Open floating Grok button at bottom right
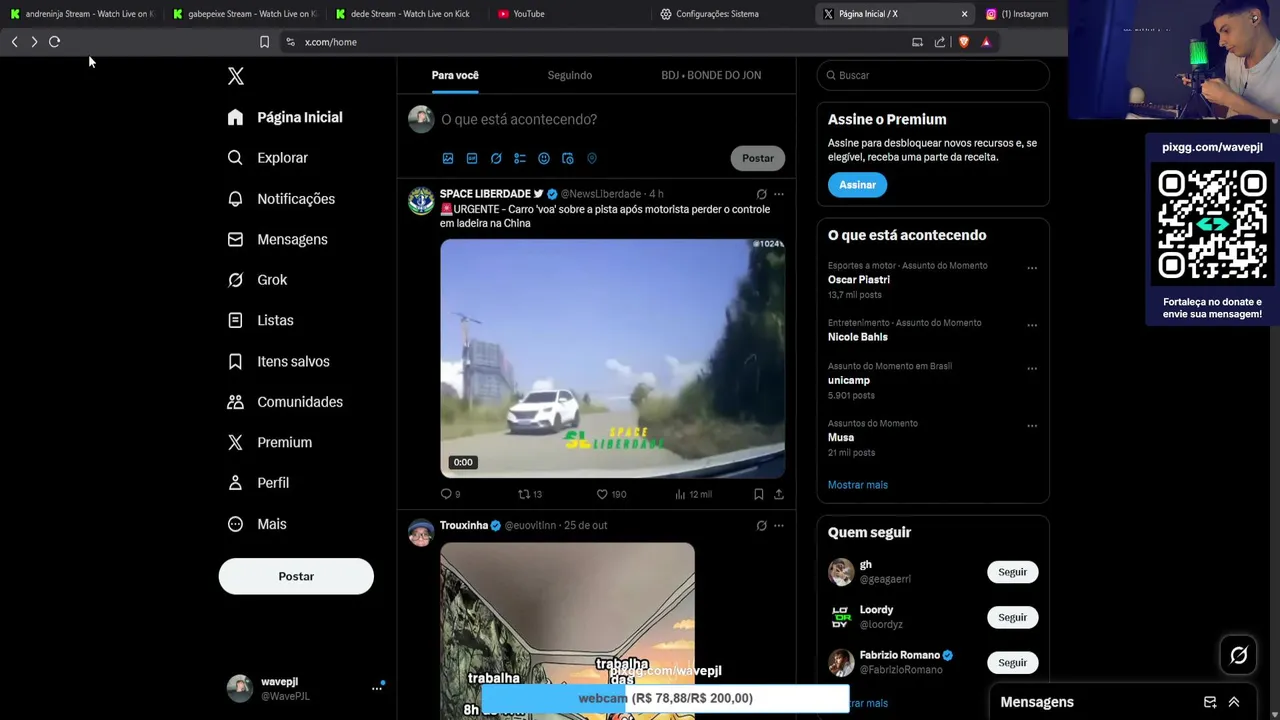 point(1239,655)
